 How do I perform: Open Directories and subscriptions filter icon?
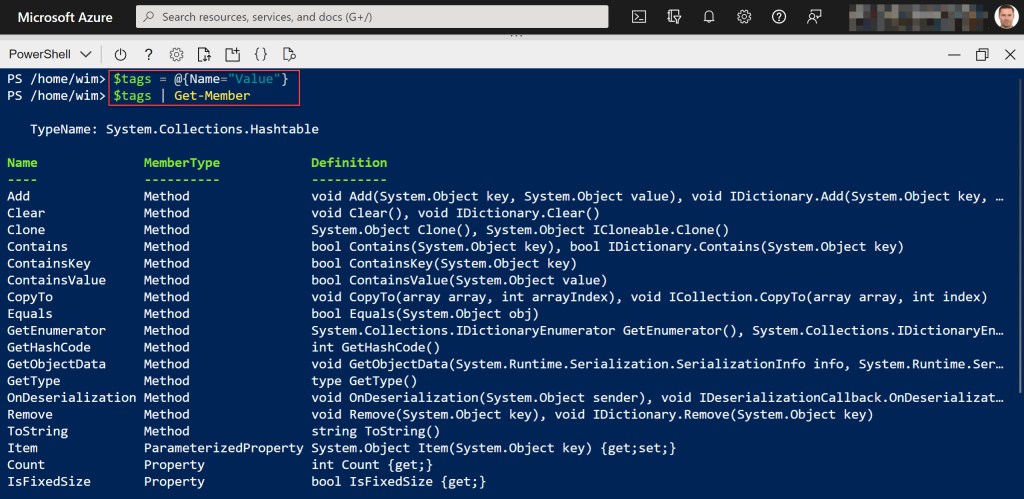(674, 17)
